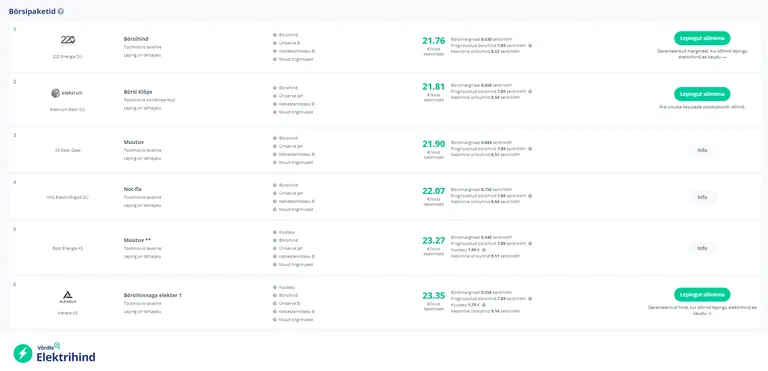Click Alexela logo
This screenshot has width=768, height=371.
pyautogui.click(x=68, y=297)
